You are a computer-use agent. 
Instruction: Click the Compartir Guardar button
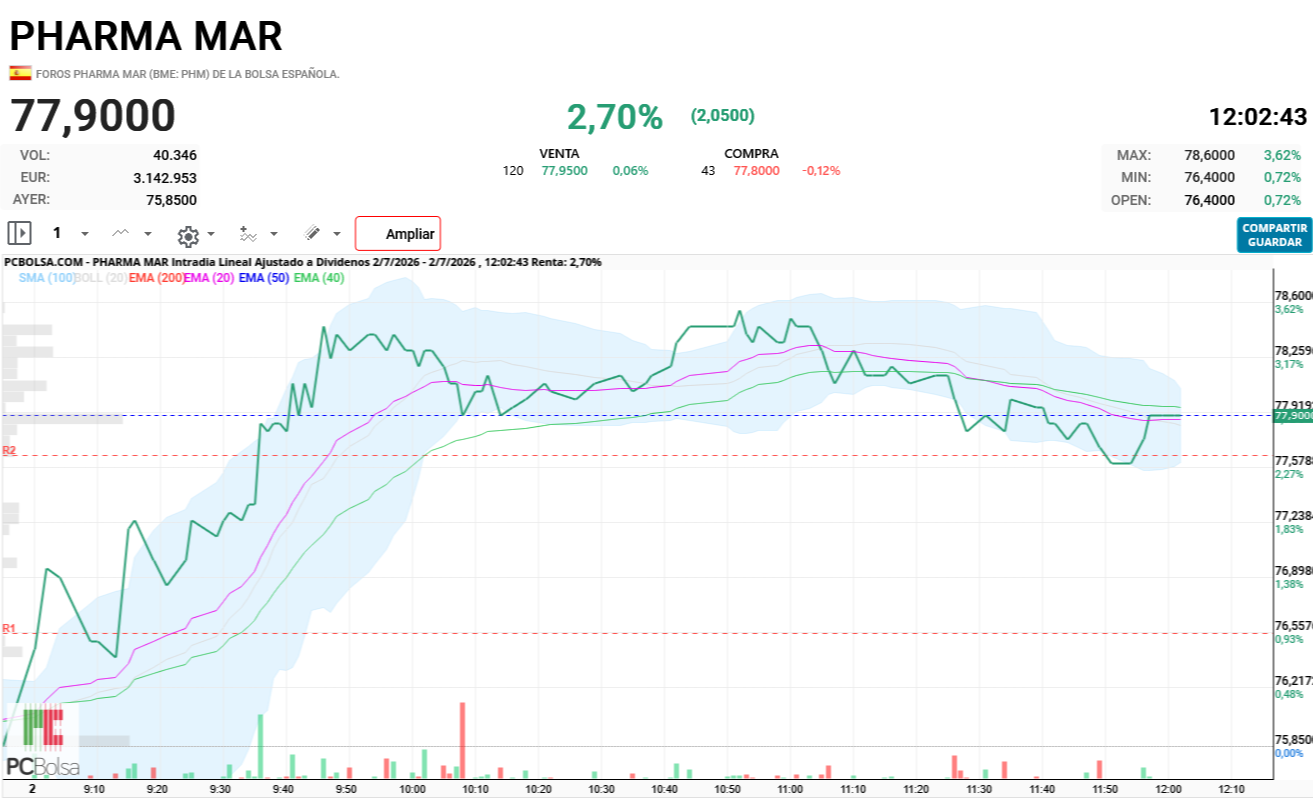pyautogui.click(x=1274, y=235)
